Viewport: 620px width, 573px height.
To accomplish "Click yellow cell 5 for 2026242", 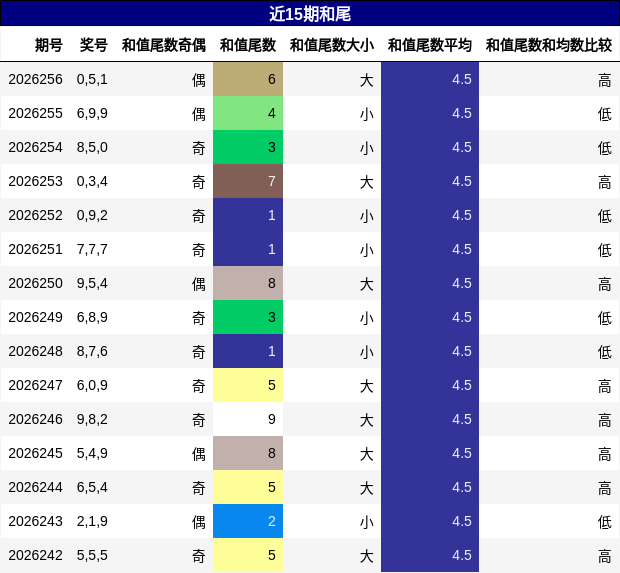I will pos(248,555).
